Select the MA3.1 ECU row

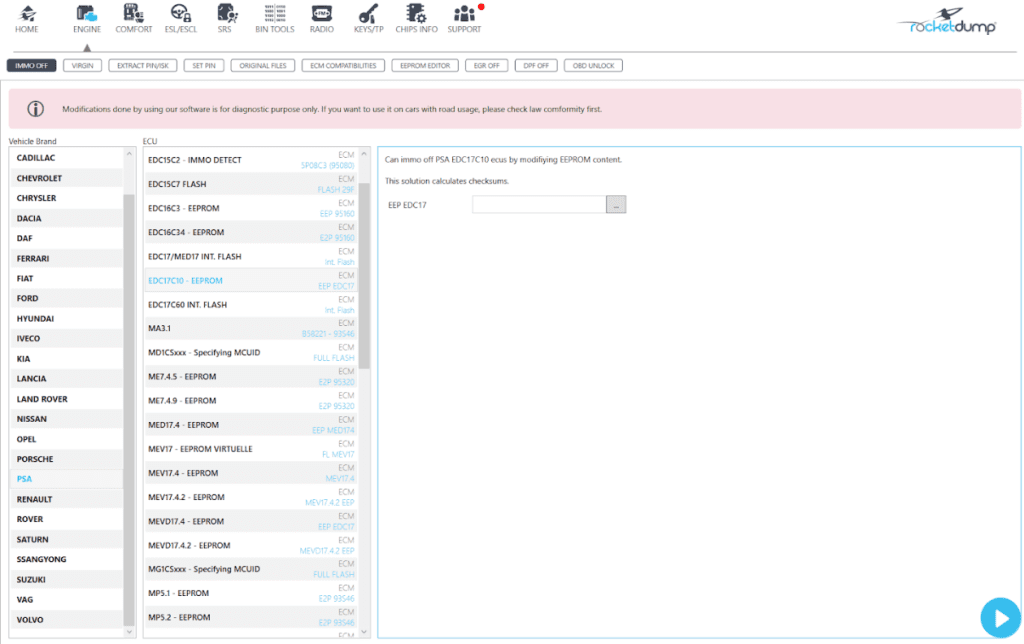coord(251,329)
